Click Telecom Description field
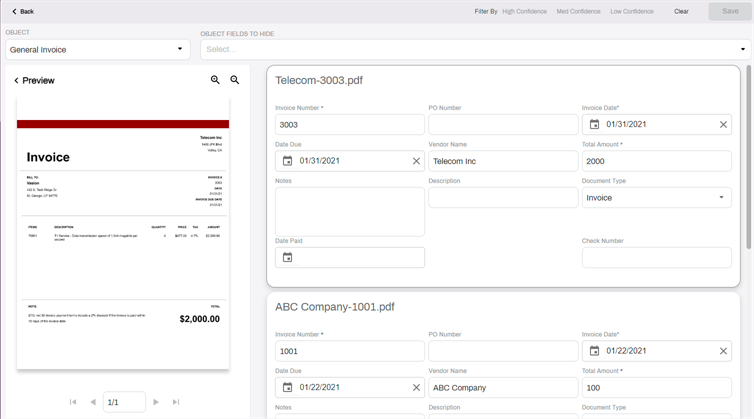The height and width of the screenshot is (419, 754). coord(503,198)
